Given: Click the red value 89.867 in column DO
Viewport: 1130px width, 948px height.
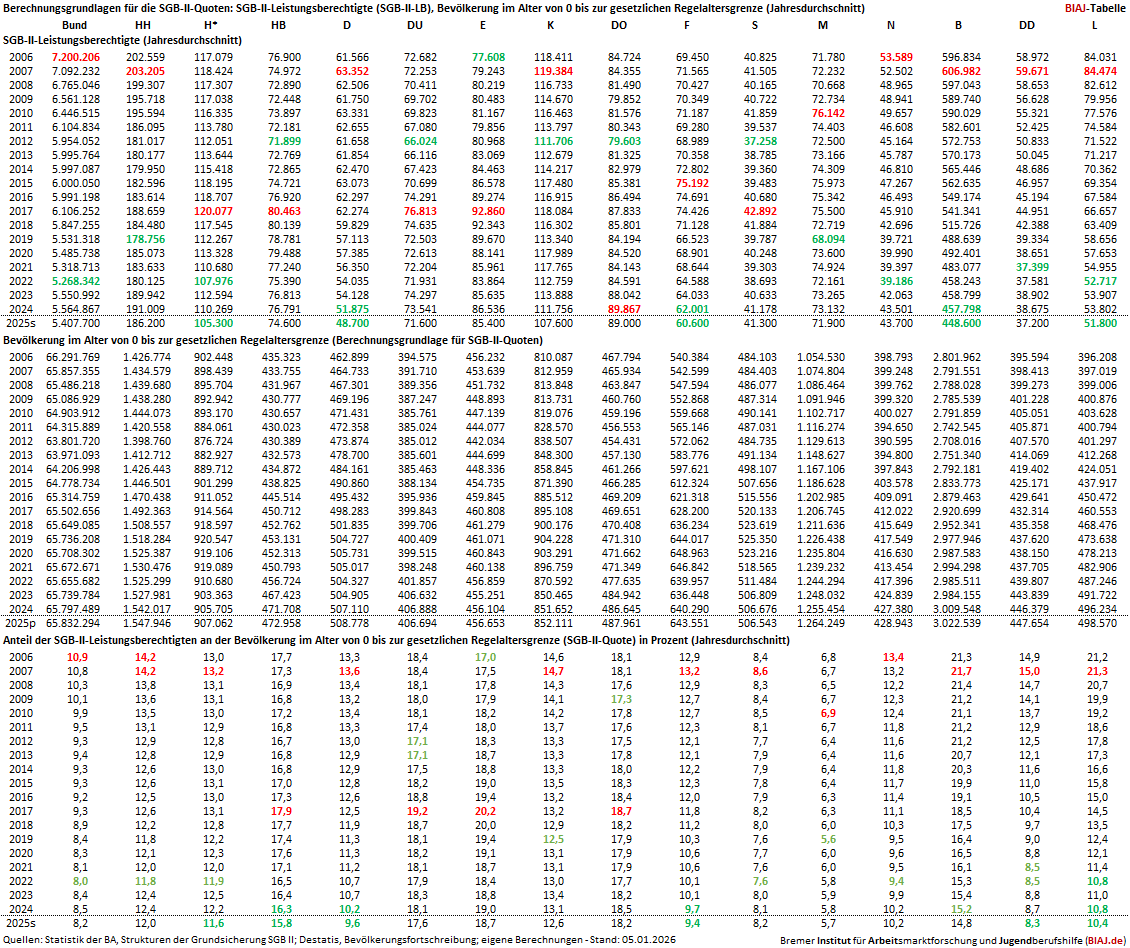Looking at the screenshot, I should (x=624, y=309).
